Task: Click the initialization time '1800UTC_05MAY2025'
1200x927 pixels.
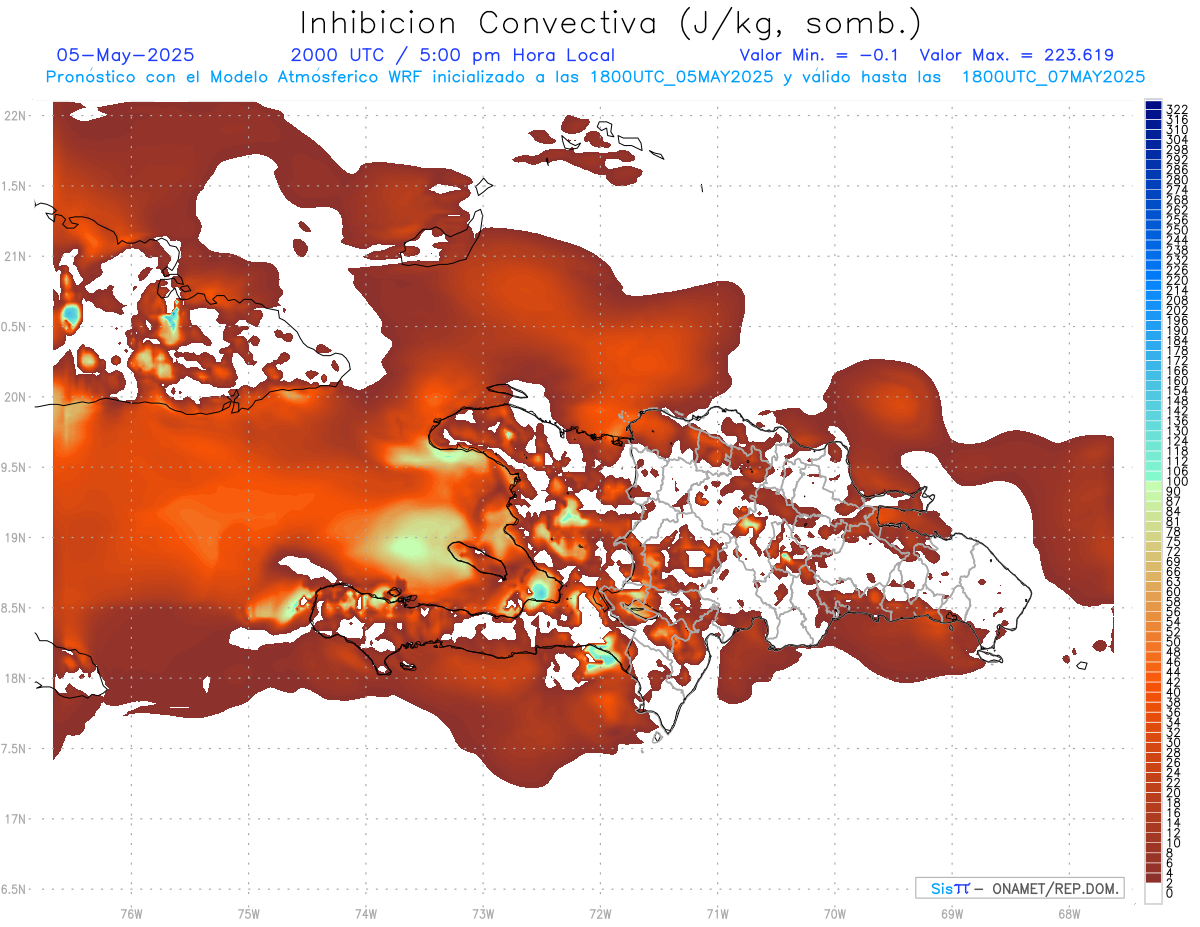Action: pyautogui.click(x=682, y=77)
